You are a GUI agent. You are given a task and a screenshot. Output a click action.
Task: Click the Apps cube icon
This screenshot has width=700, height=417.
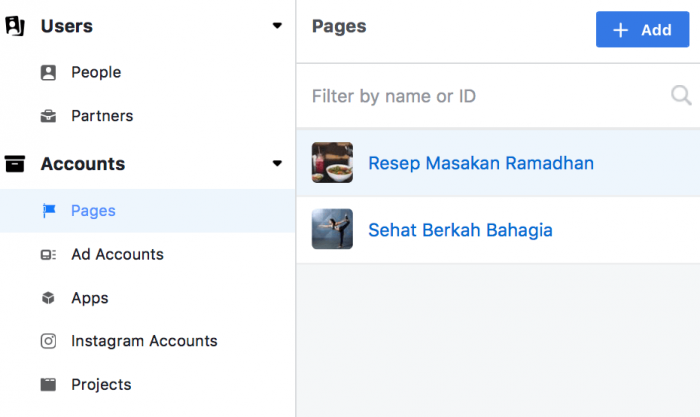48,298
